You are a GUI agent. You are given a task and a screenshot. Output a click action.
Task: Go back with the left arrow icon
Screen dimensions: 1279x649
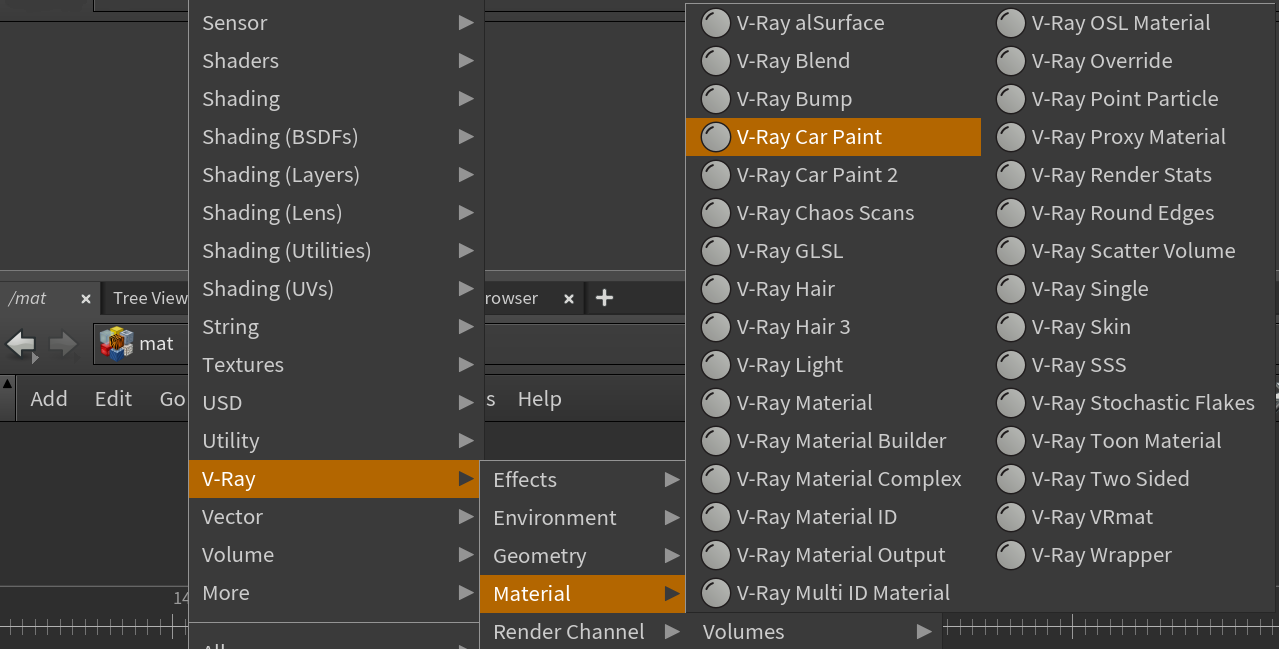(21, 345)
